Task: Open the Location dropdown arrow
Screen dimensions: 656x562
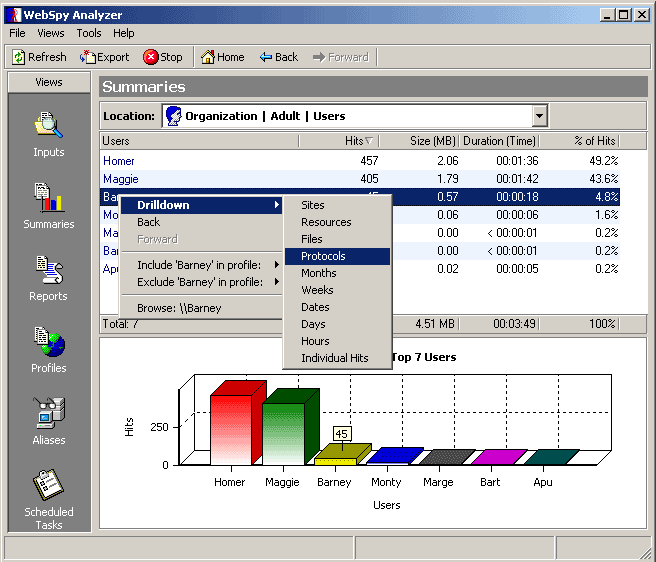Action: [540, 116]
